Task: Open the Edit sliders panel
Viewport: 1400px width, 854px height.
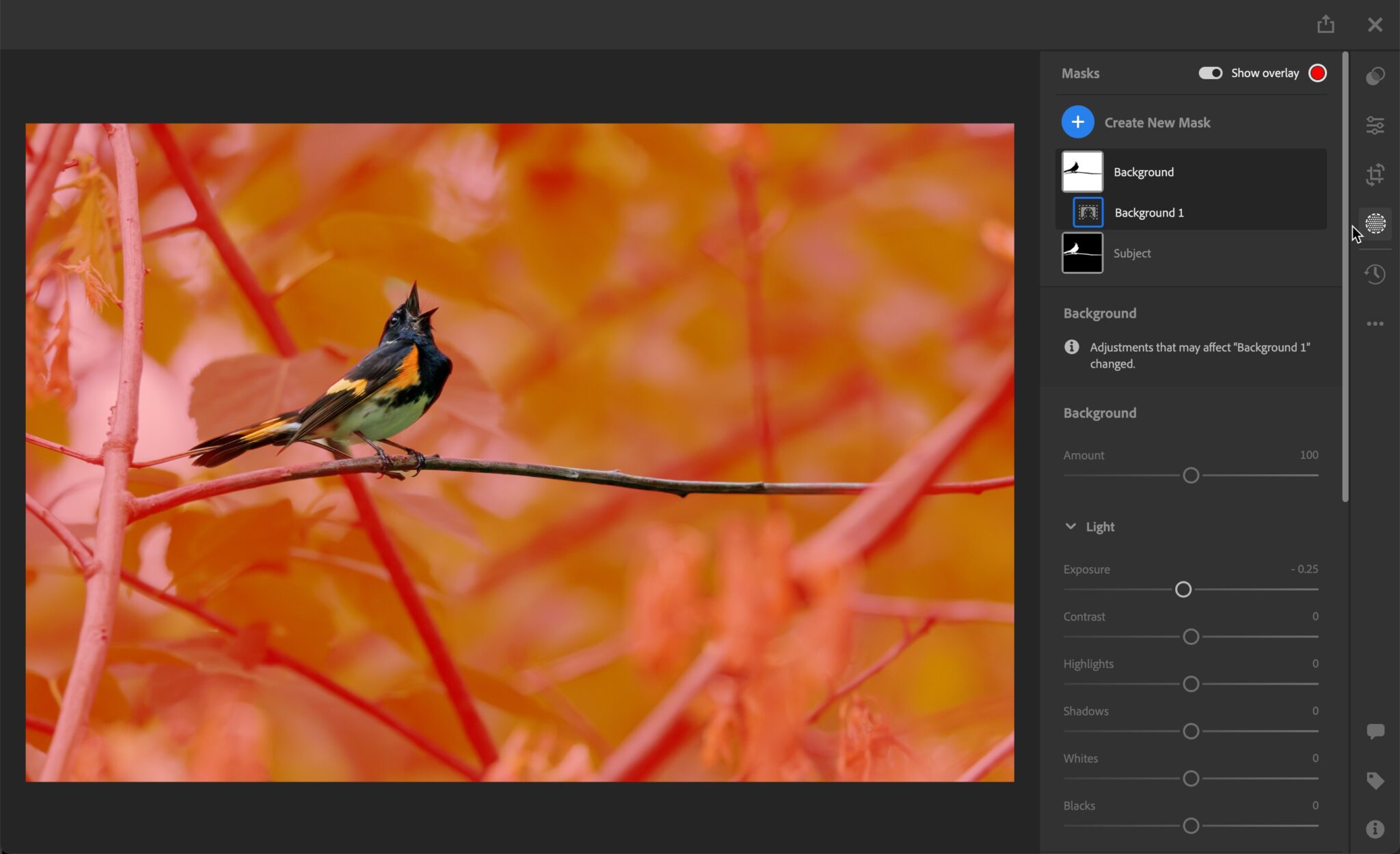Action: [x=1375, y=125]
